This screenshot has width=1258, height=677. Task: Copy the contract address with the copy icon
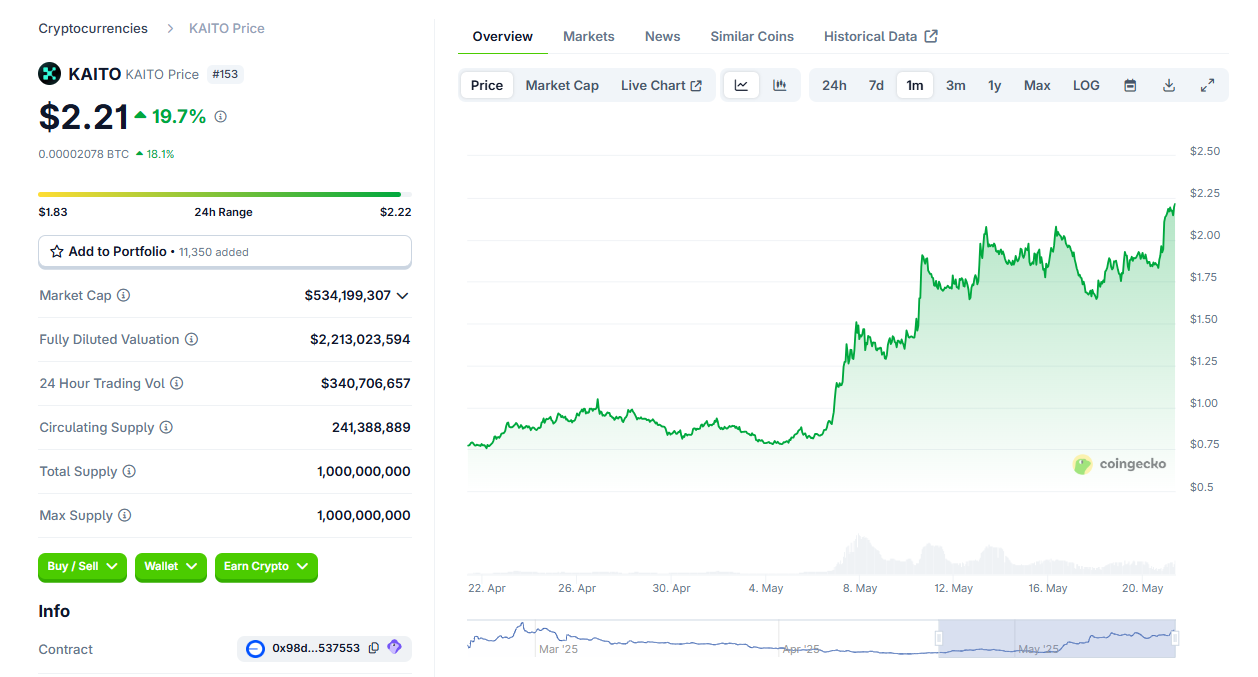(374, 648)
